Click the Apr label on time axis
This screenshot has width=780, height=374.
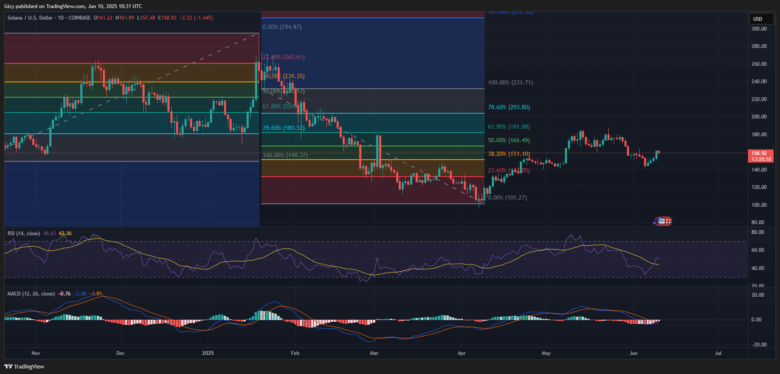click(463, 353)
